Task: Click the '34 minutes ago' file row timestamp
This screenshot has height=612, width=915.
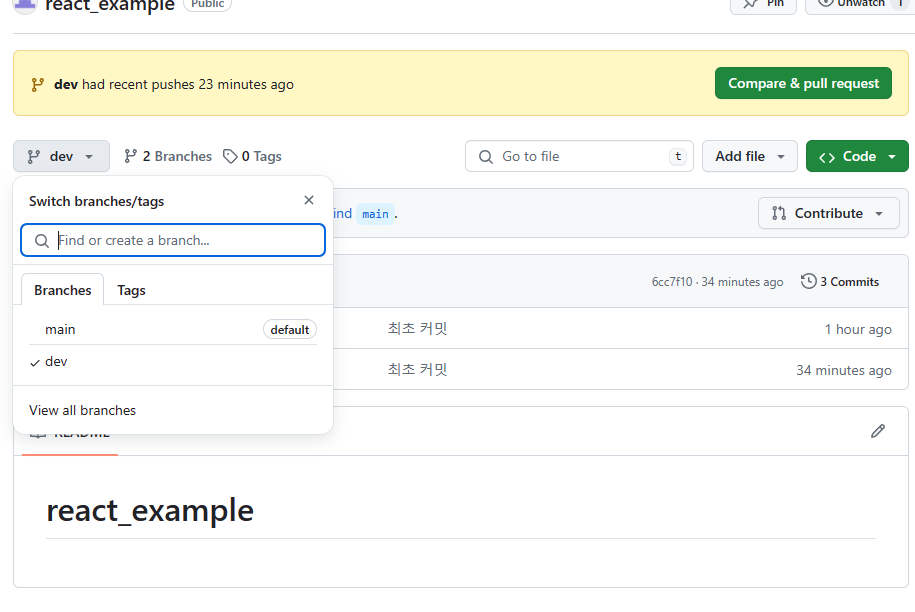Action: pos(844,370)
